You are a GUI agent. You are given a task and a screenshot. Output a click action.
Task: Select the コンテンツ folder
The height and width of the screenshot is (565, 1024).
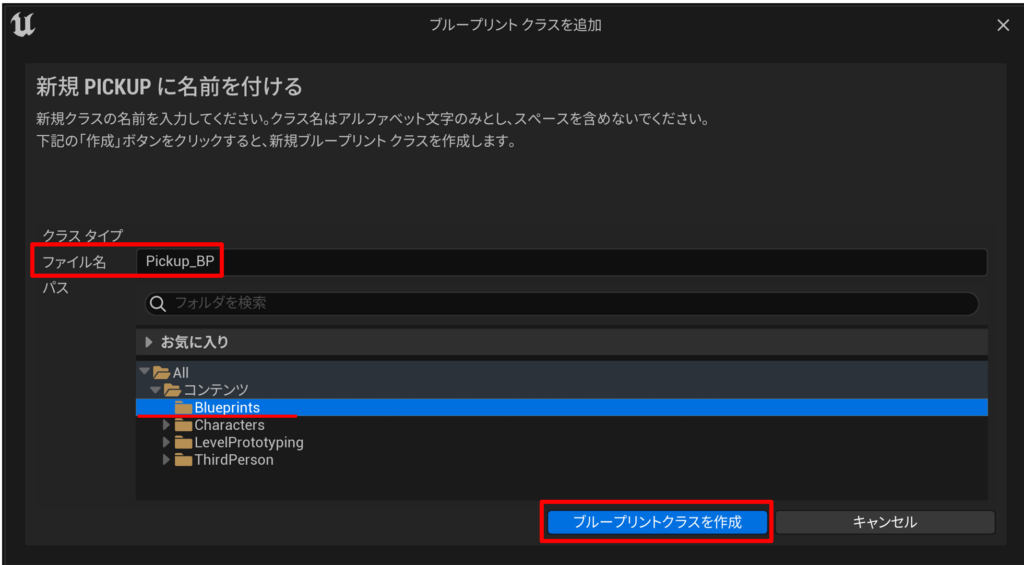click(x=562, y=390)
